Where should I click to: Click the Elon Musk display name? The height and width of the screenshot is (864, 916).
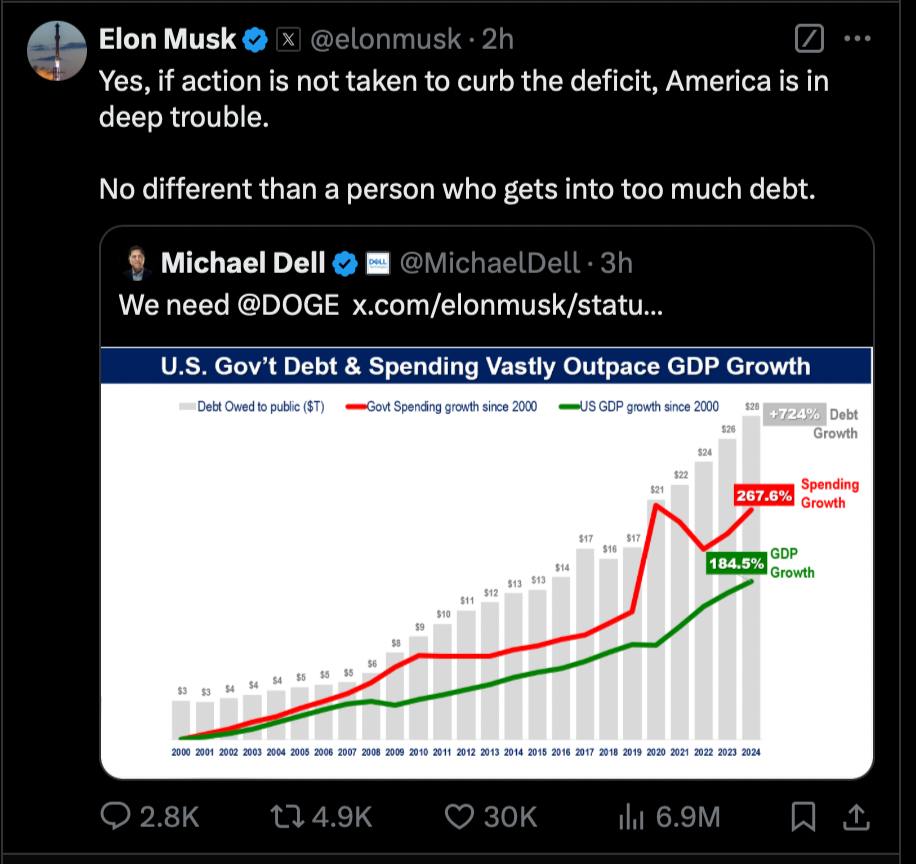click(x=167, y=39)
